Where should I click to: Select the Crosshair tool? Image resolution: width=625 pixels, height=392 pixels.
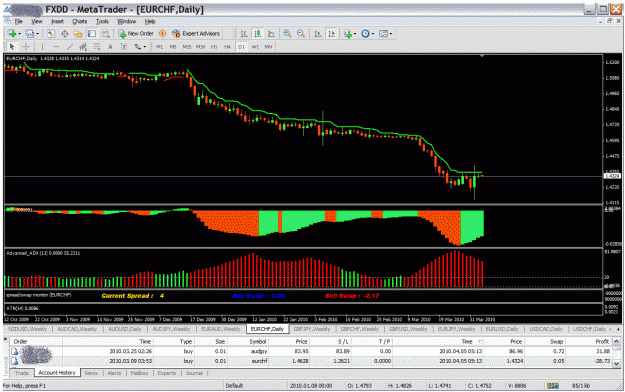[26, 47]
